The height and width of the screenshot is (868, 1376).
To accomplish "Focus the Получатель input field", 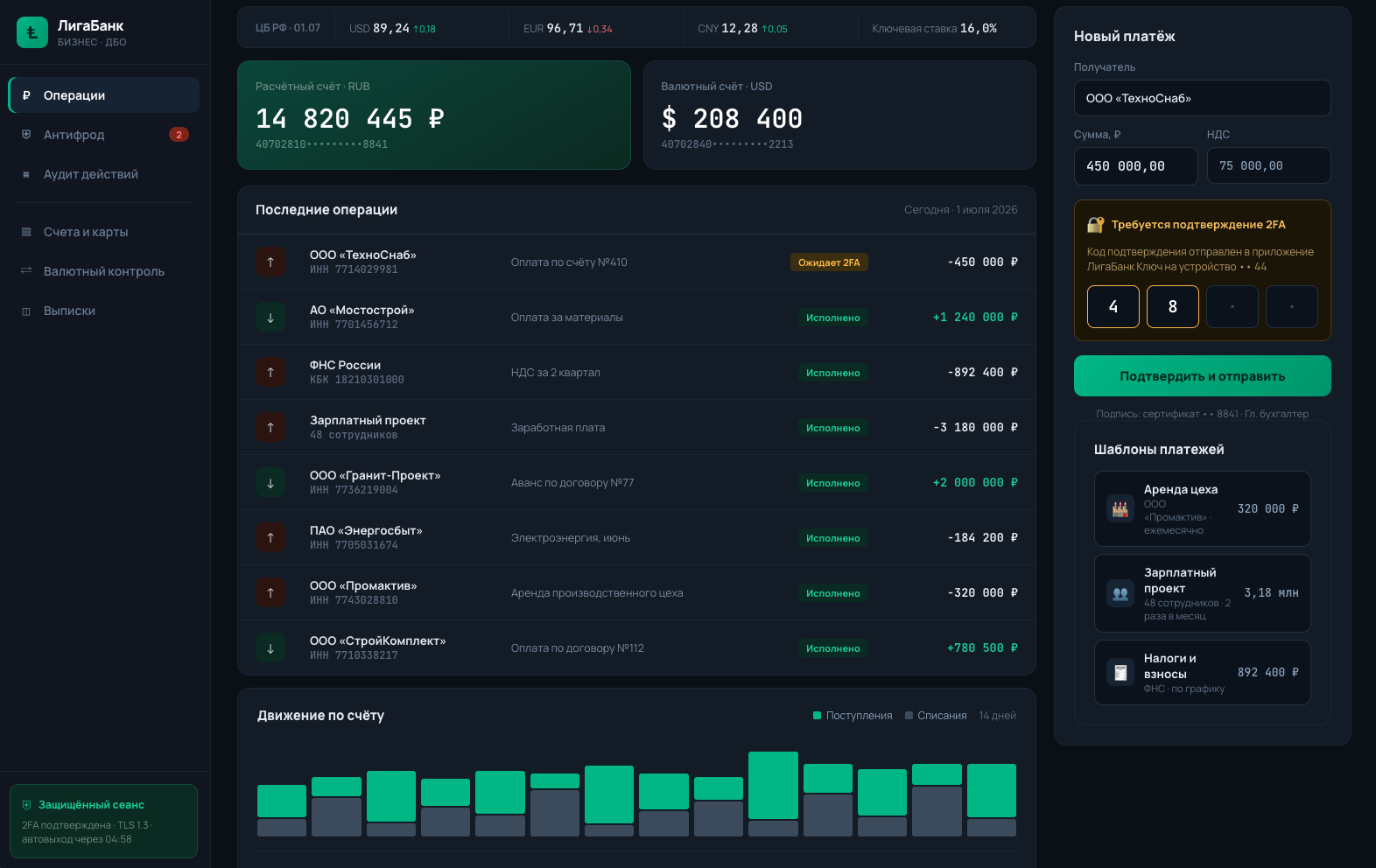I will click(1202, 98).
